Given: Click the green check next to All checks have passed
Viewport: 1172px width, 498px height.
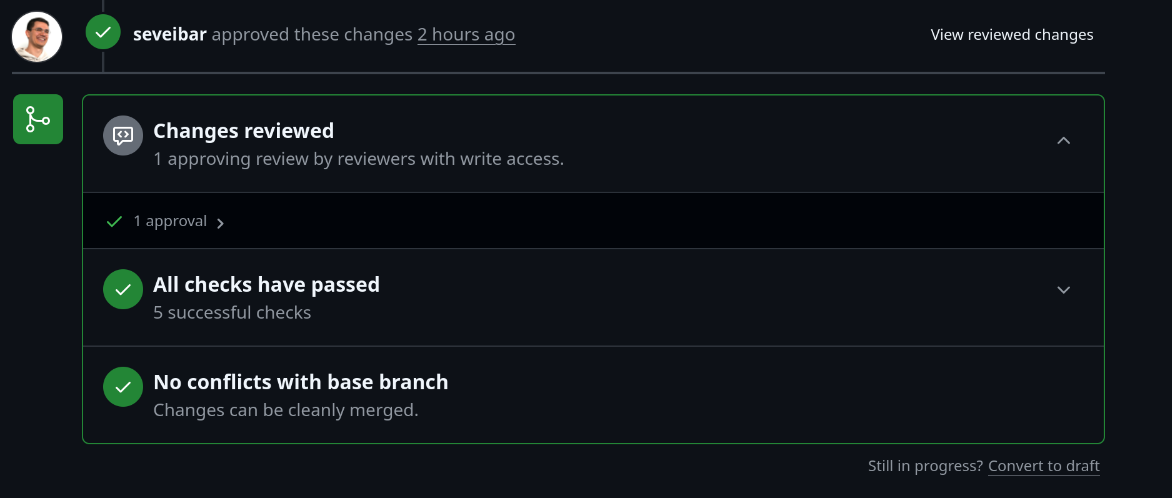Looking at the screenshot, I should [x=123, y=289].
